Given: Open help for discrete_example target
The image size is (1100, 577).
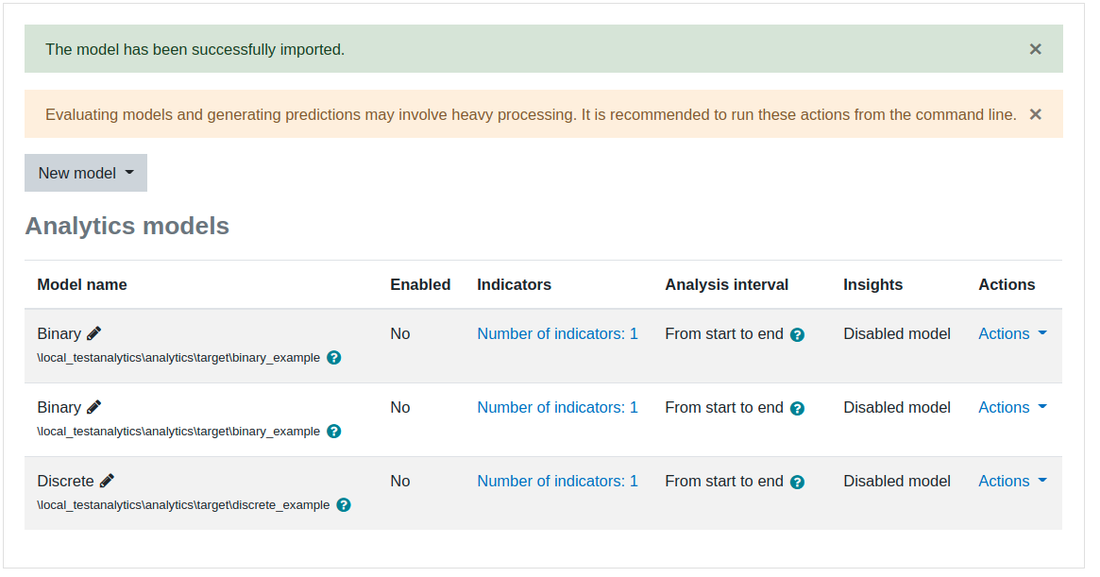Looking at the screenshot, I should pos(344,505).
